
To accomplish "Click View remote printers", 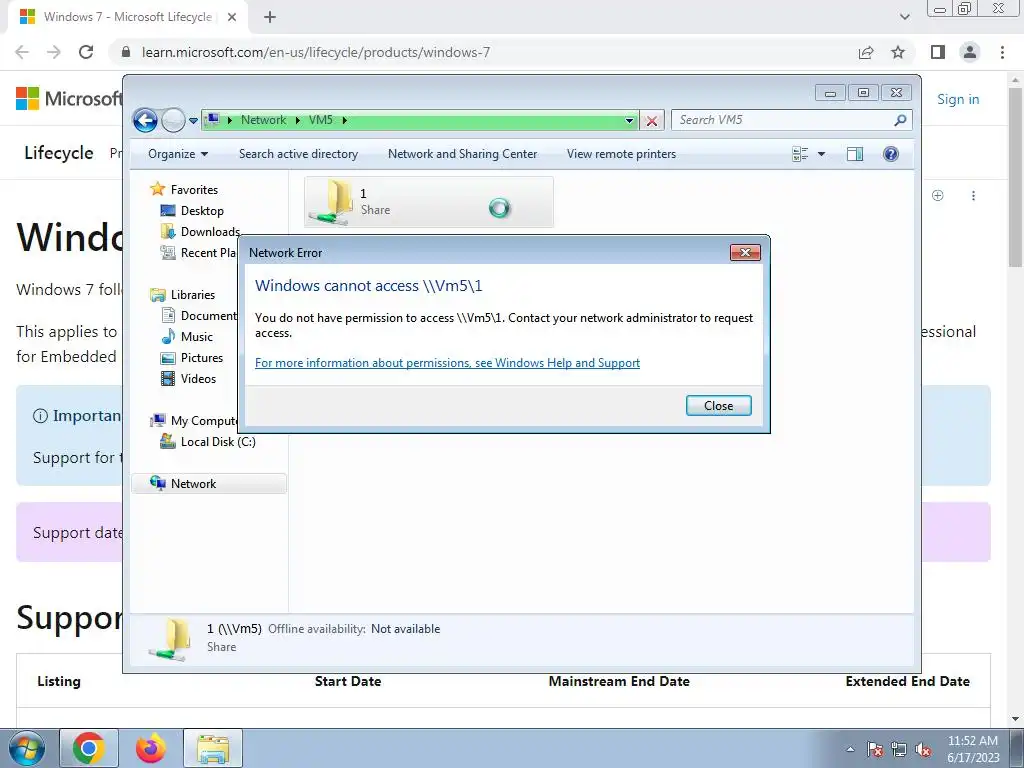I will pos(621,154).
